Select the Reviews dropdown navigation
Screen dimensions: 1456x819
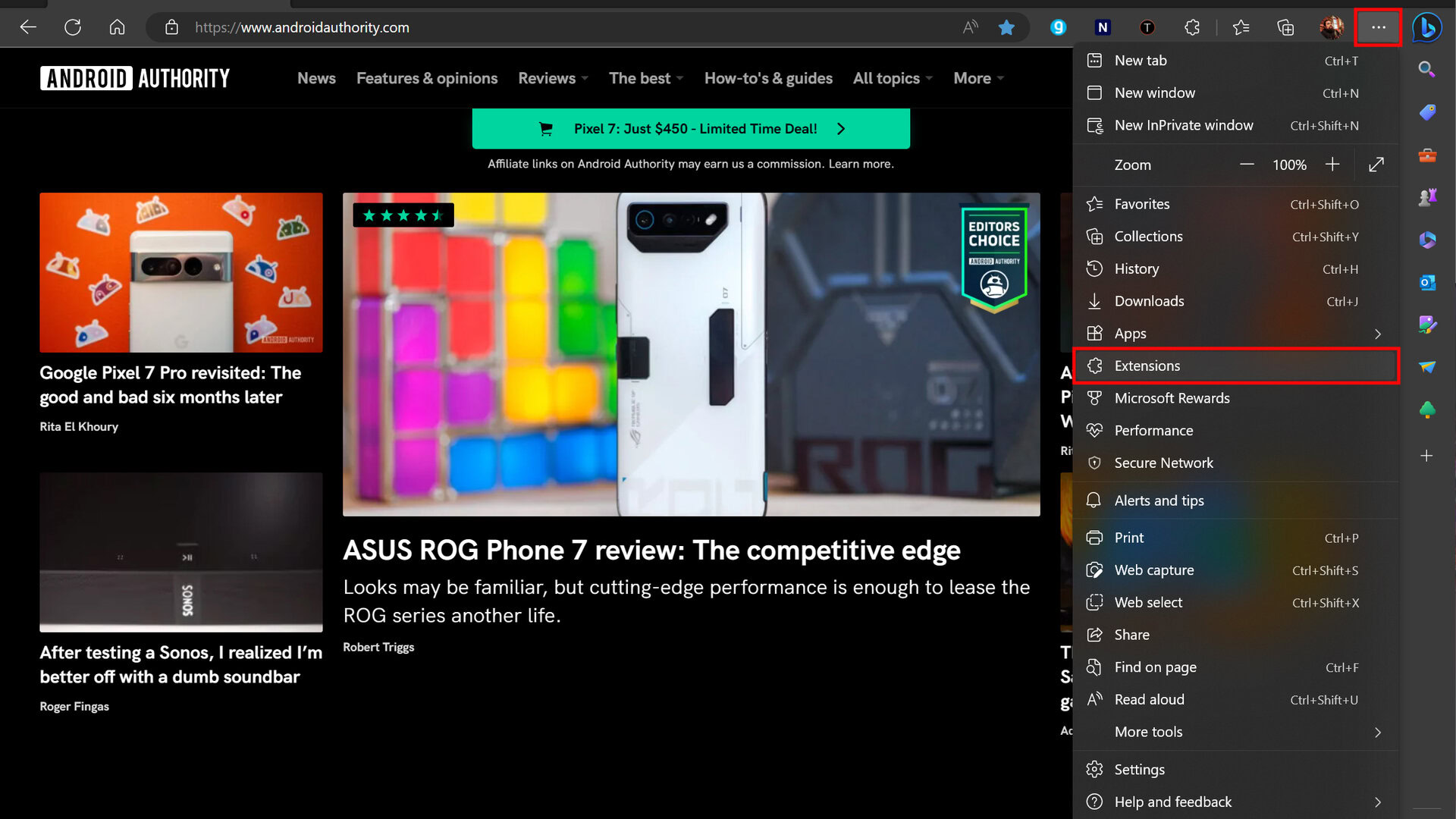point(552,78)
